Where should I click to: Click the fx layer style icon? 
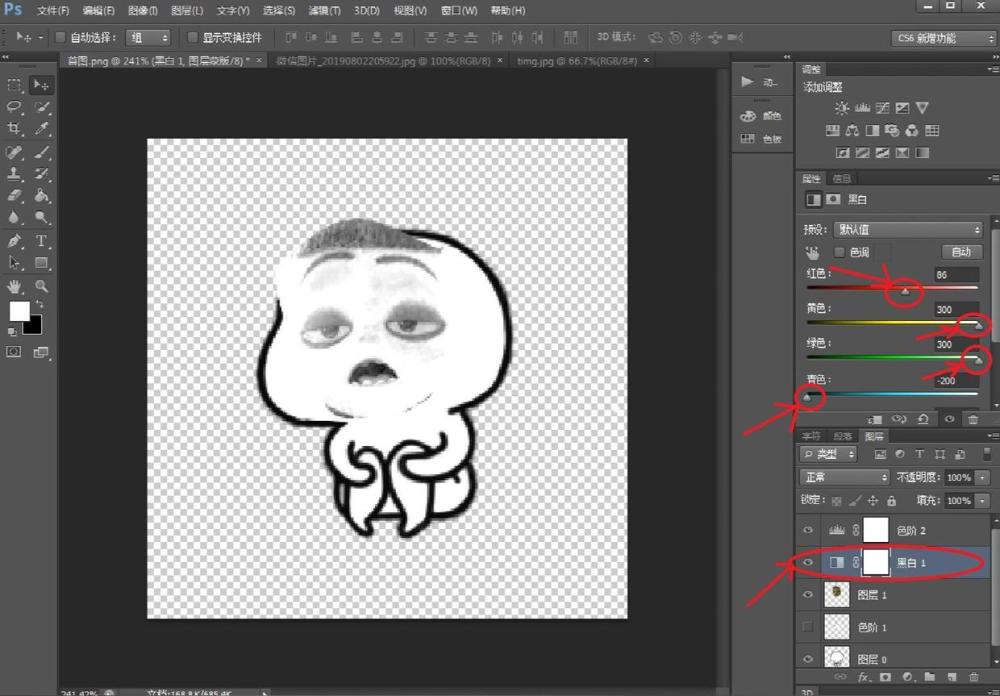click(x=864, y=677)
